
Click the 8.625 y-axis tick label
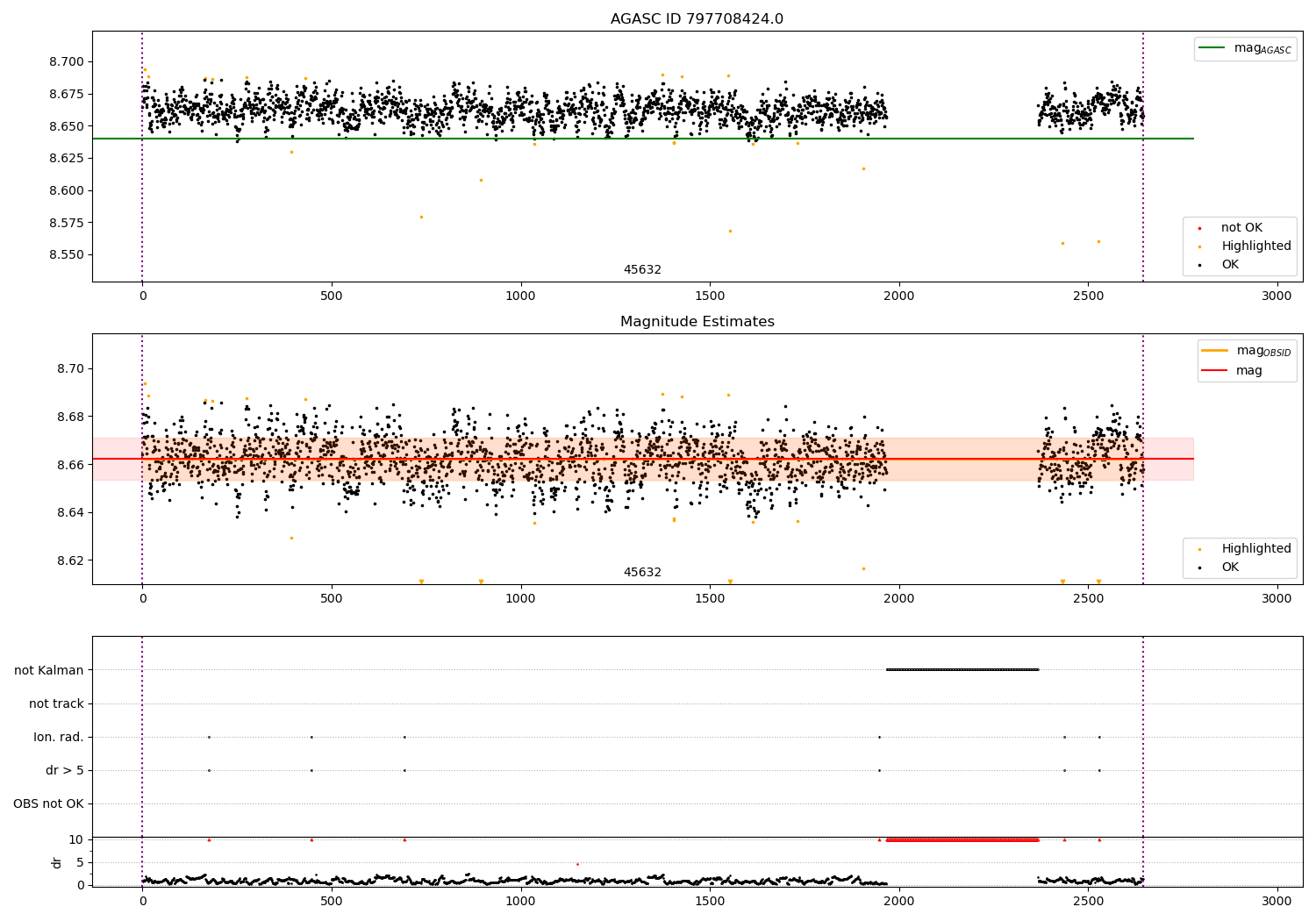(x=67, y=159)
